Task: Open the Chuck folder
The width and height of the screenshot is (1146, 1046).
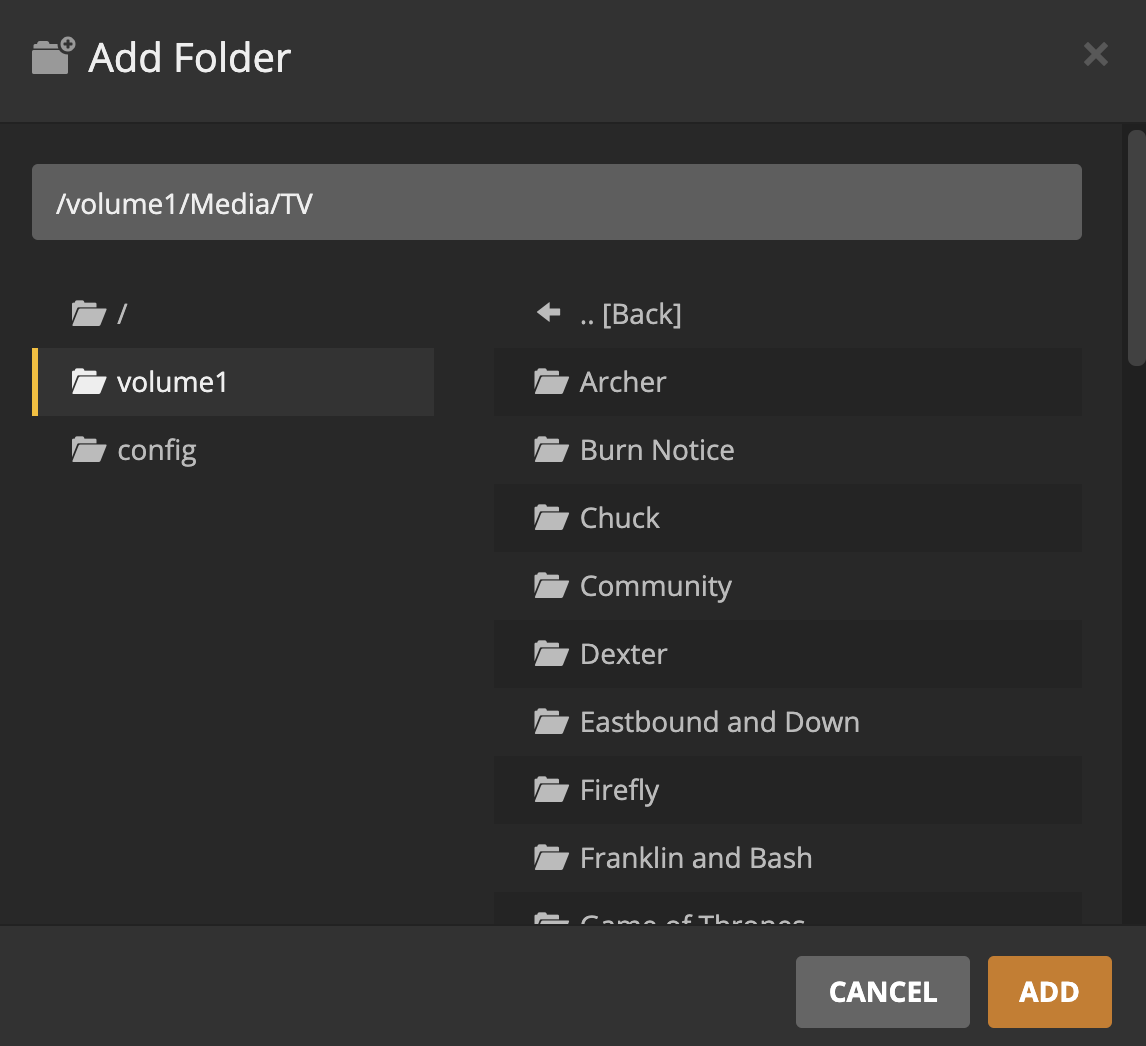Action: (788, 518)
